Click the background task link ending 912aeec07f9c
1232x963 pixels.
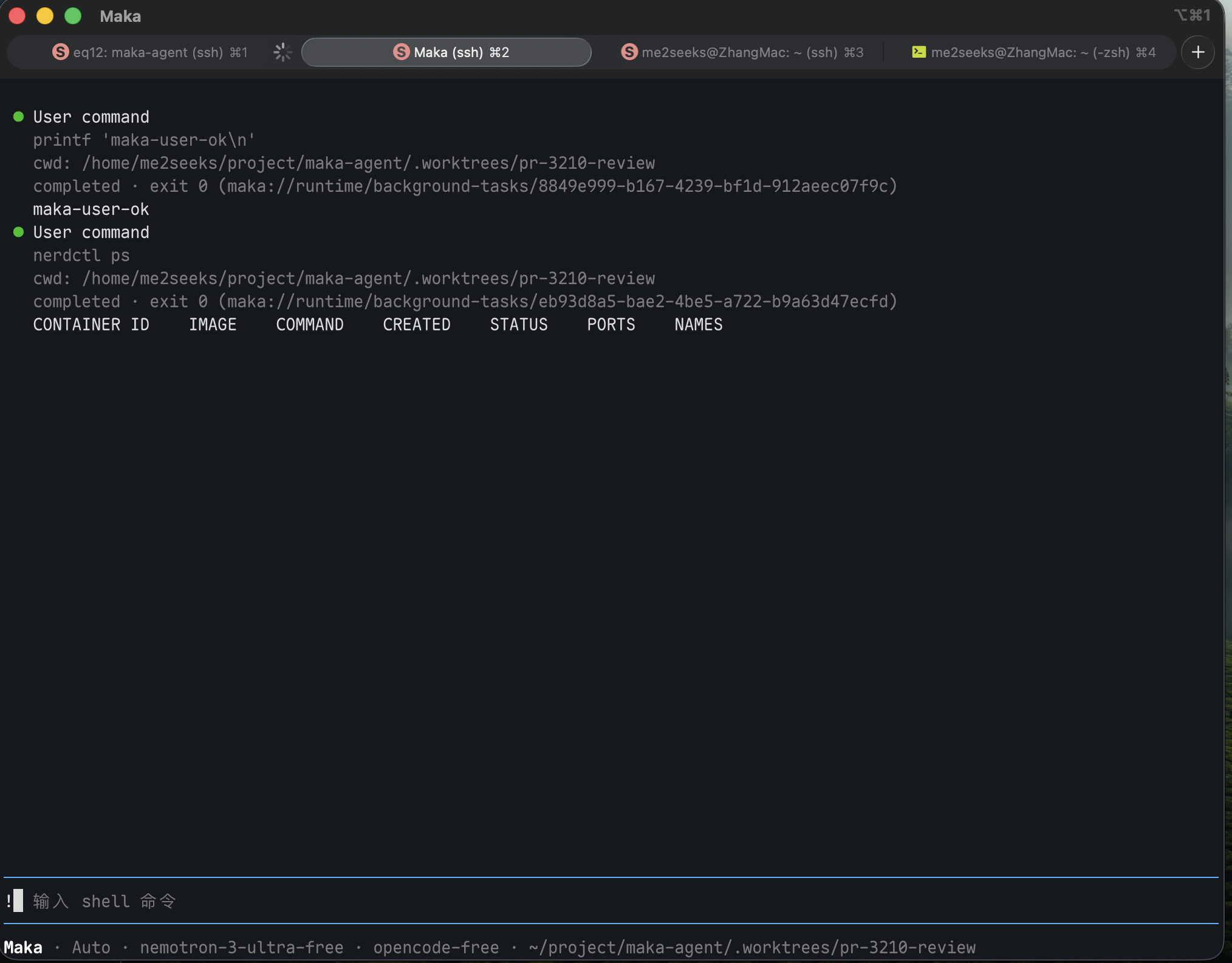557,186
